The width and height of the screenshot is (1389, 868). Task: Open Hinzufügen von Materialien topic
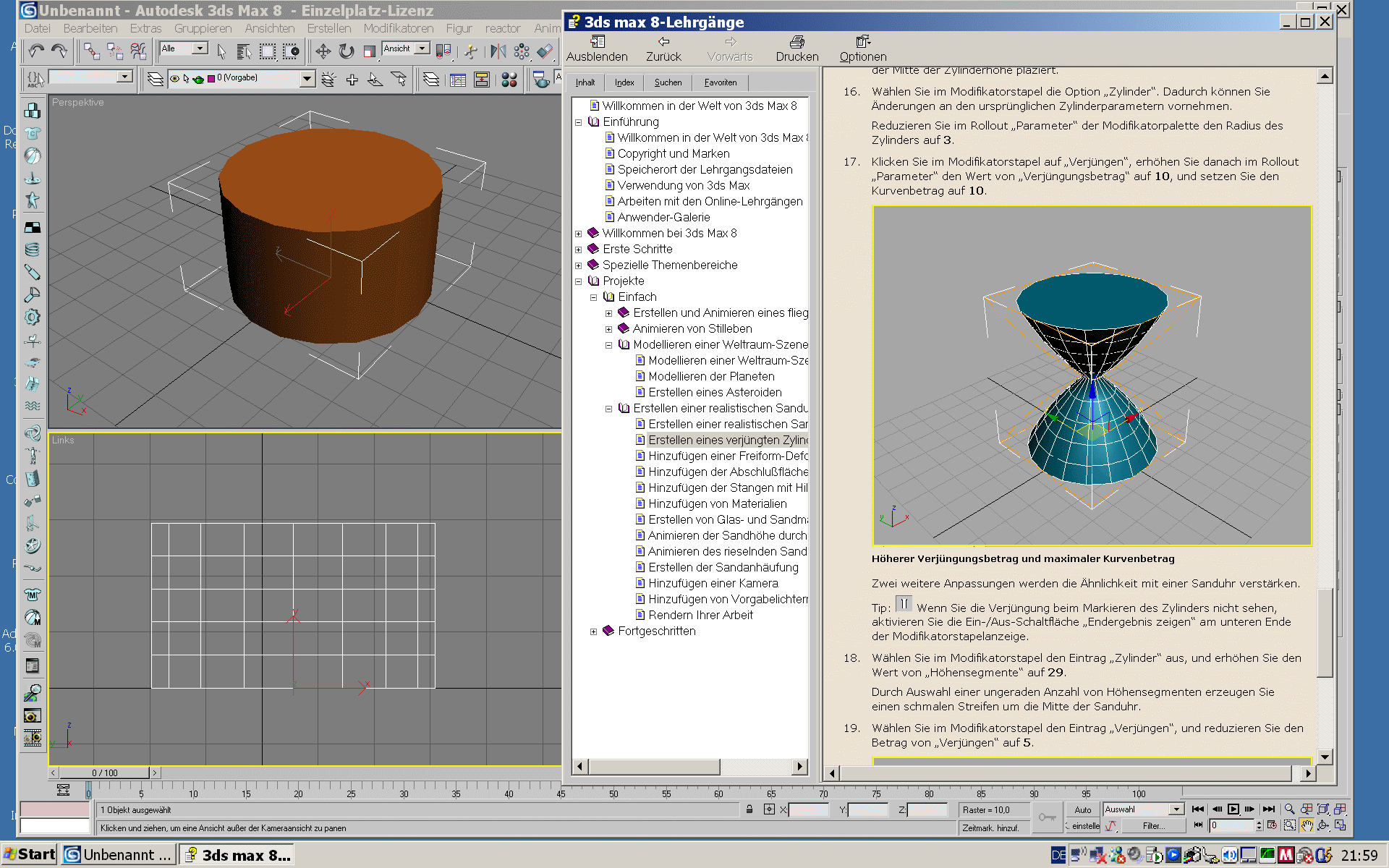(x=717, y=504)
